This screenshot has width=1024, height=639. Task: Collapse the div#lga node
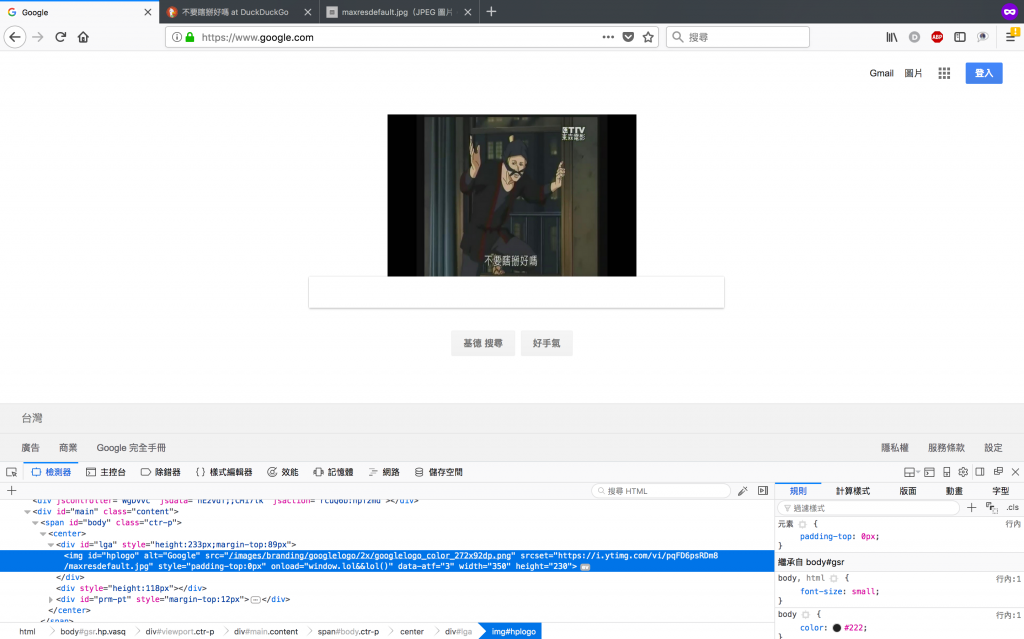[x=51, y=545]
